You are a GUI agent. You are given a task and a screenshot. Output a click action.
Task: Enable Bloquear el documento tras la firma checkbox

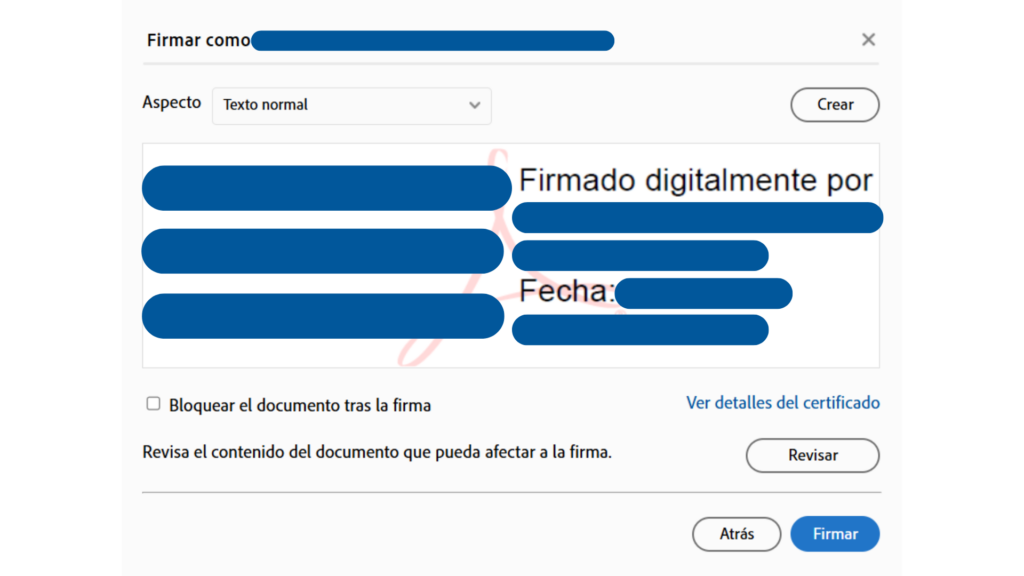153,404
